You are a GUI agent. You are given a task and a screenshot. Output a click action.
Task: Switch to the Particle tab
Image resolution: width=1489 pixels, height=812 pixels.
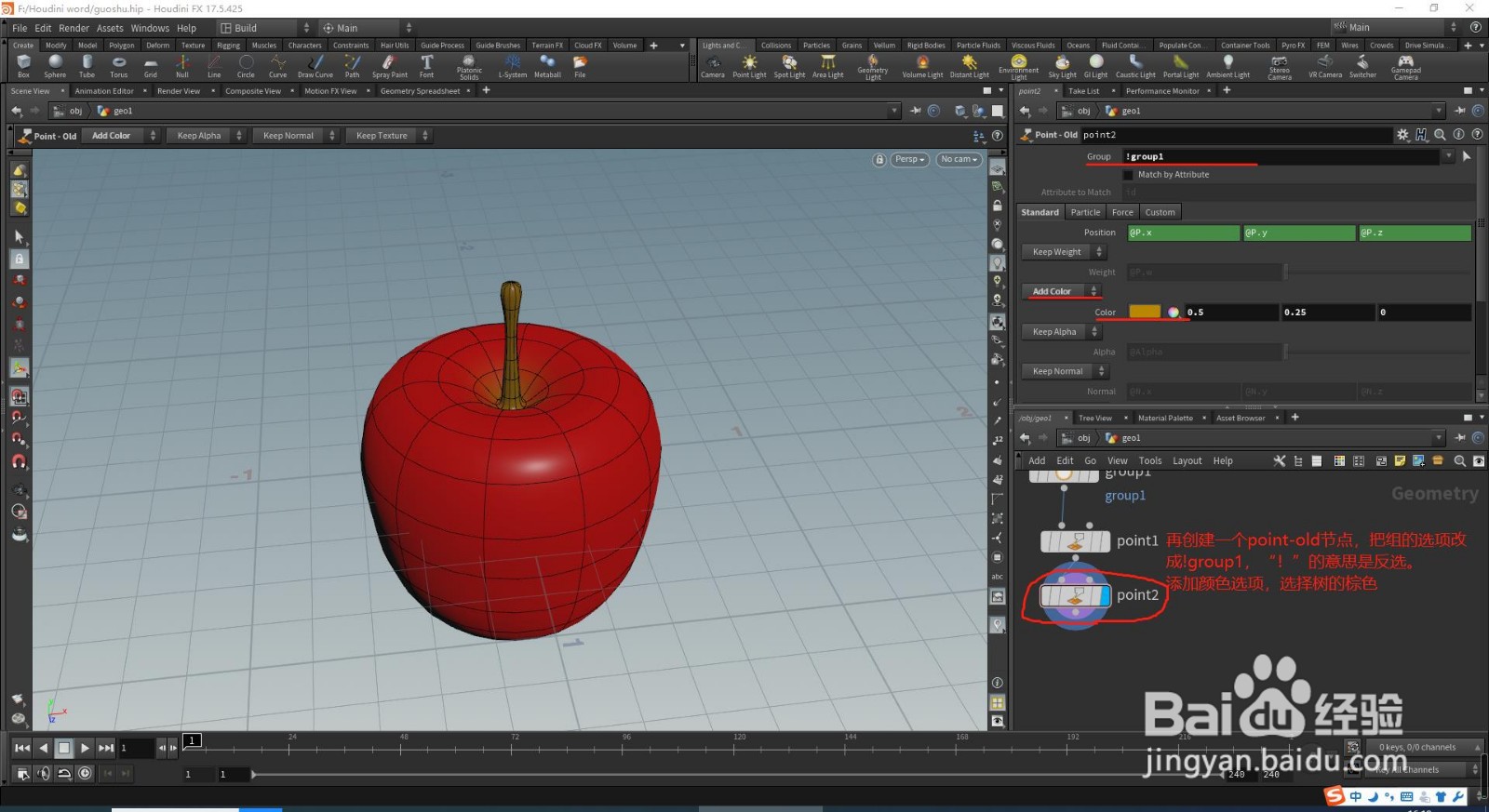coord(1085,212)
